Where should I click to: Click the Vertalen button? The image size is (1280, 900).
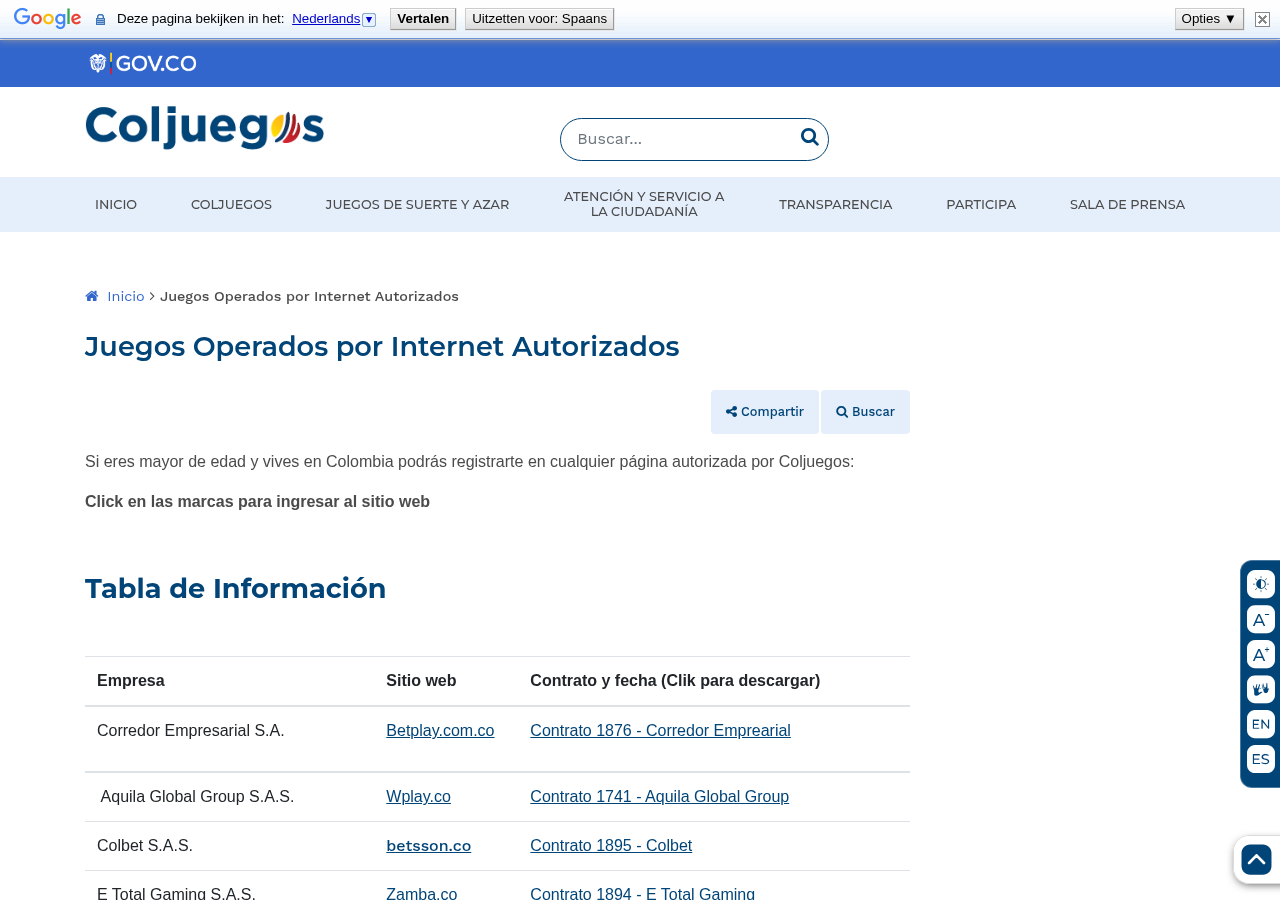click(x=423, y=19)
